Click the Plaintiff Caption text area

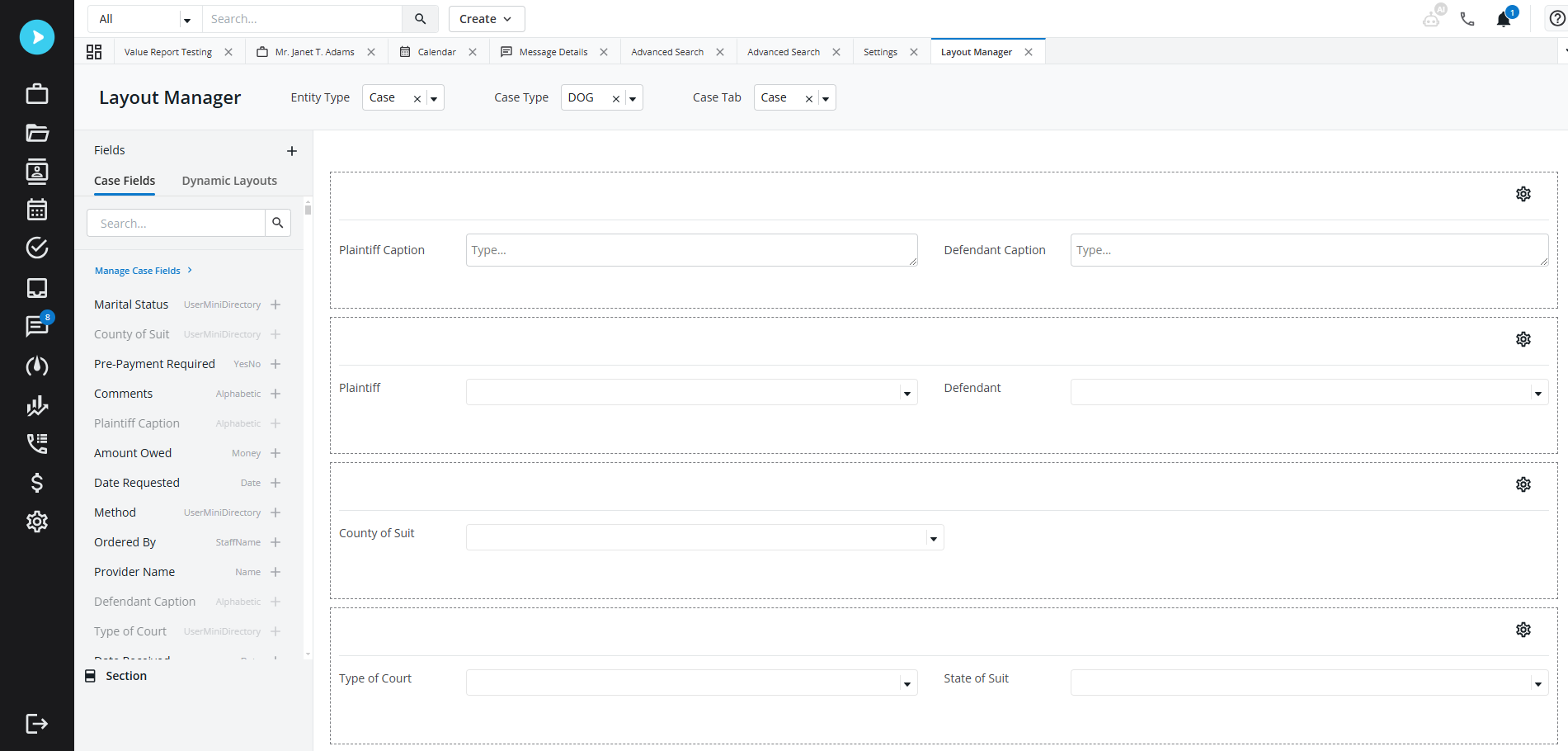point(692,250)
